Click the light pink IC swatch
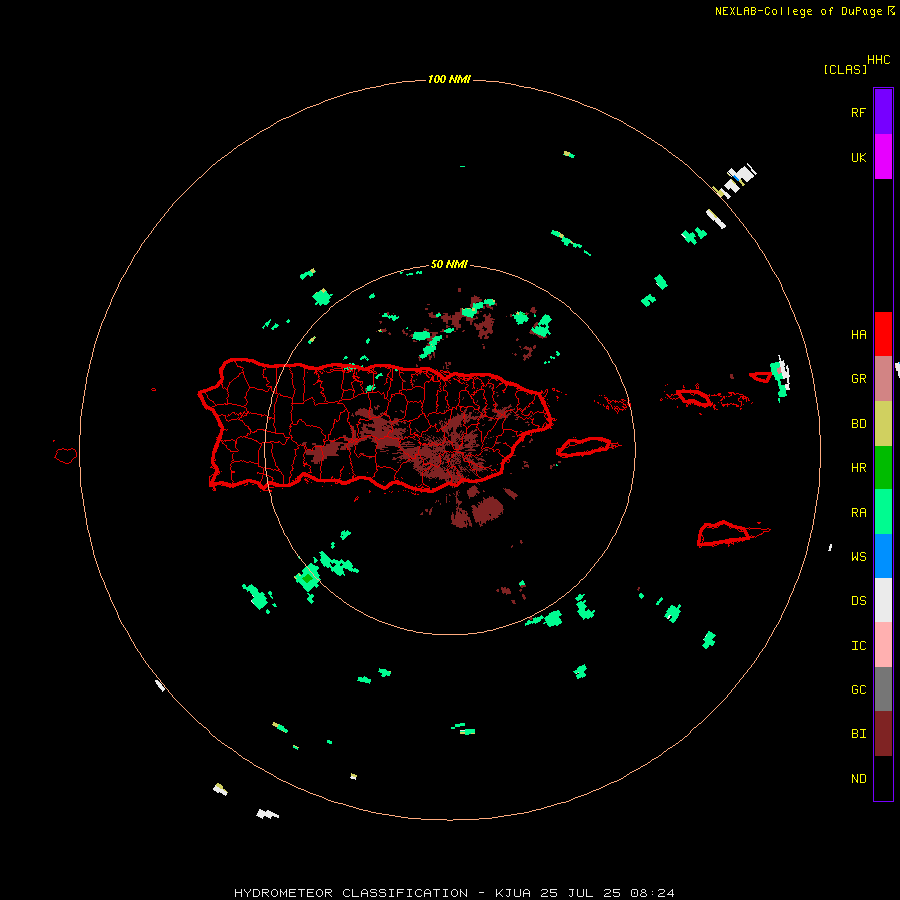 coord(883,645)
